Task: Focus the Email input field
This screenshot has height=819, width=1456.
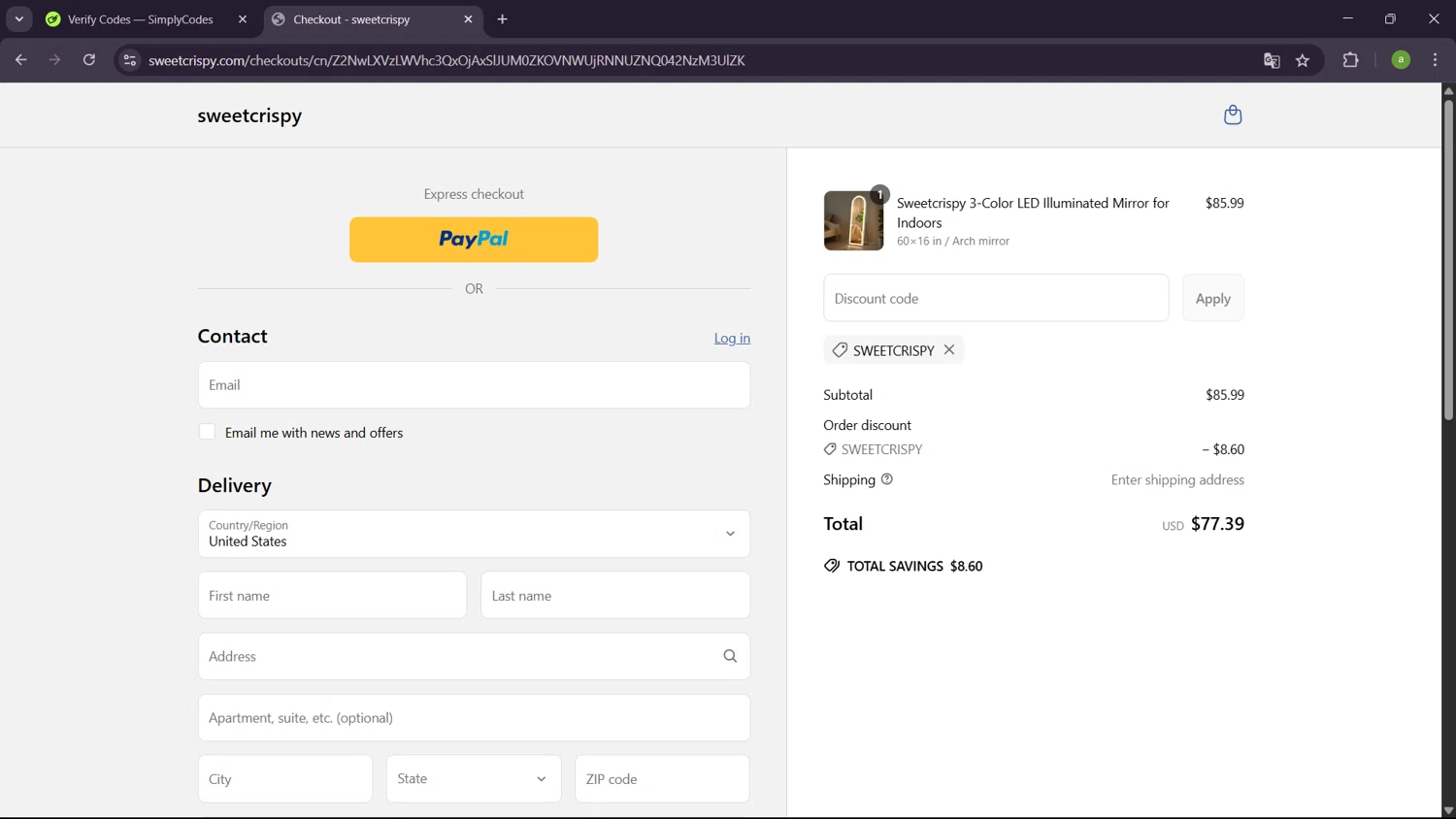Action: pyautogui.click(x=474, y=385)
